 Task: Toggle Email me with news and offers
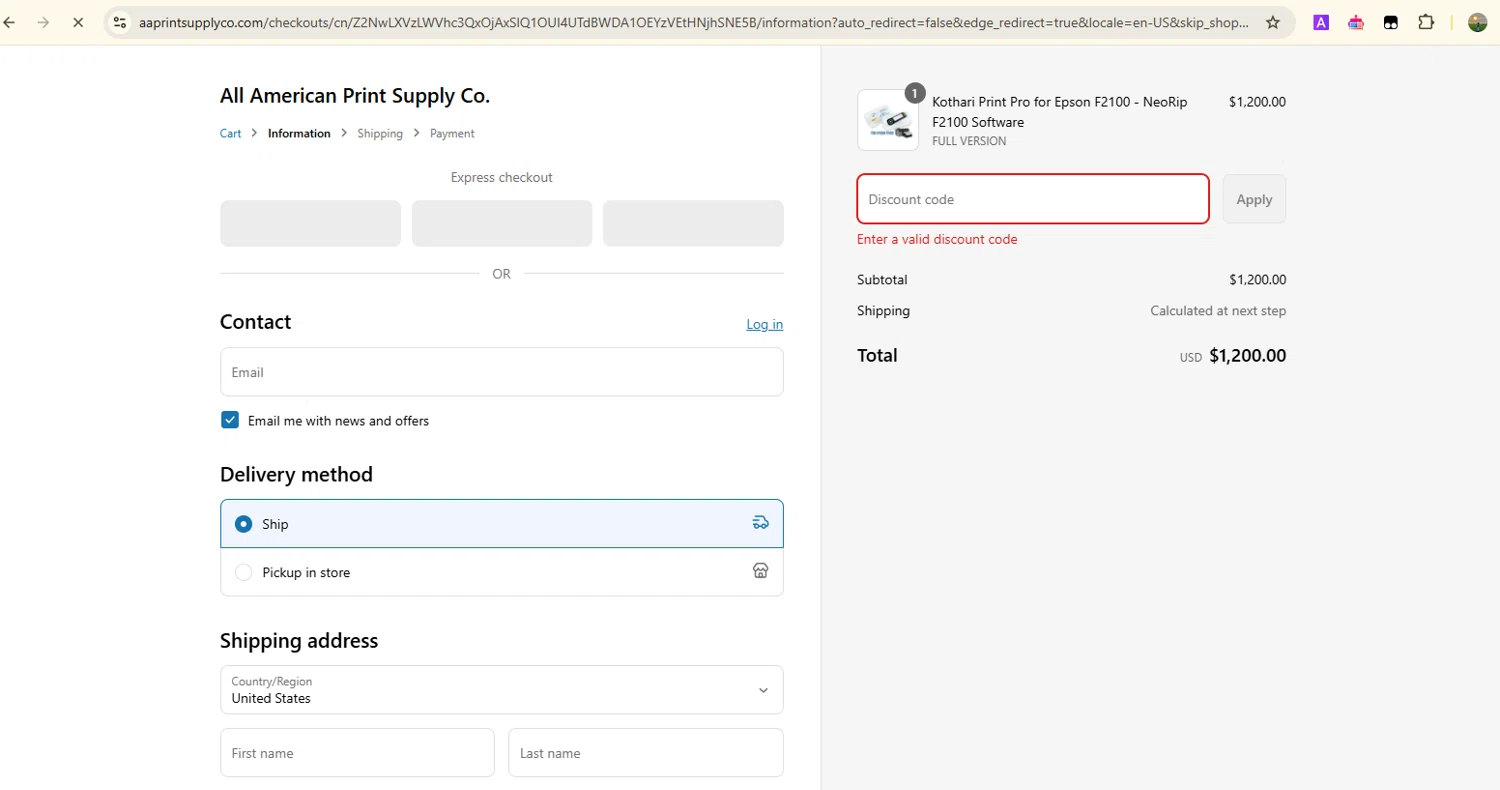click(x=230, y=420)
